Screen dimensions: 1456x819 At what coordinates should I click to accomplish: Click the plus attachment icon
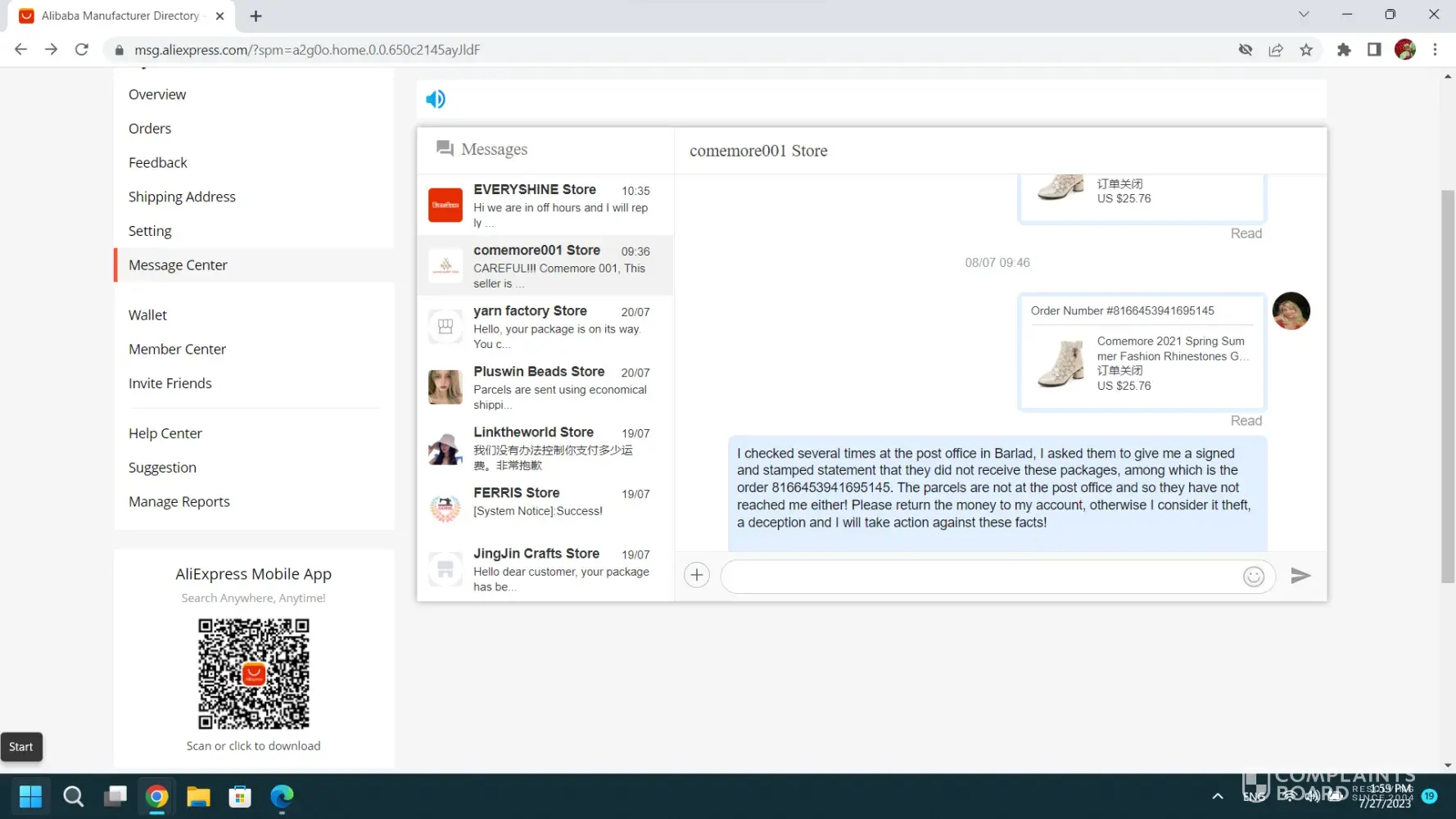(696, 575)
